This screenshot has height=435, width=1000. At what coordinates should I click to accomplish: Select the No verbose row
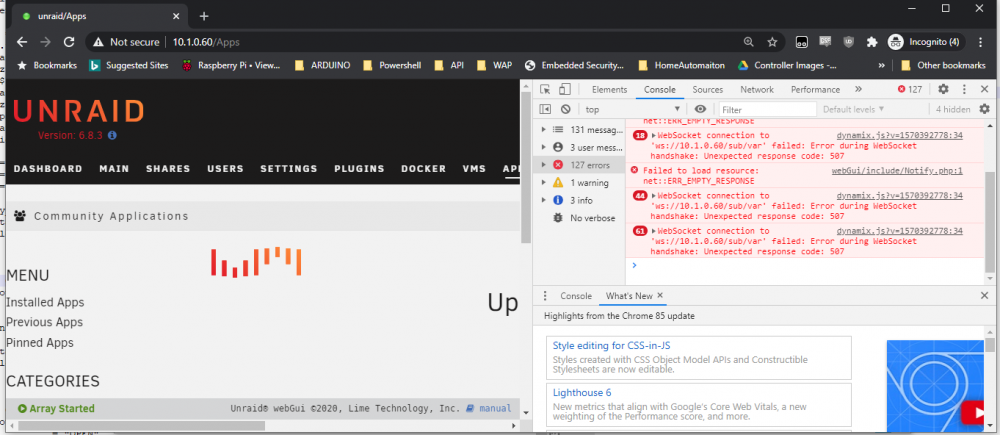click(x=580, y=218)
